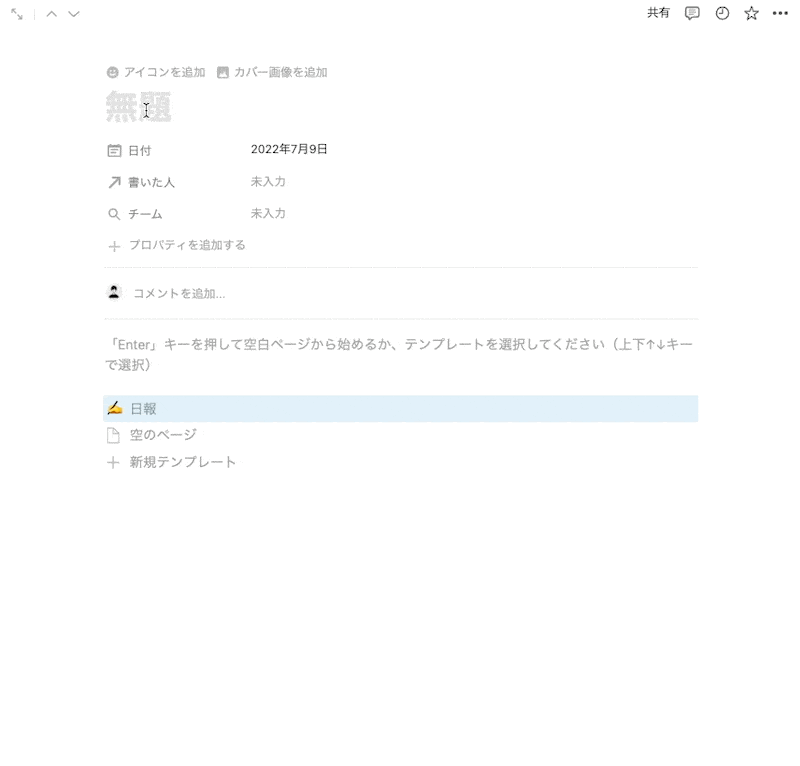This screenshot has width=800, height=766.
Task: Click the user avatar beside comment field
Action: [x=114, y=293]
